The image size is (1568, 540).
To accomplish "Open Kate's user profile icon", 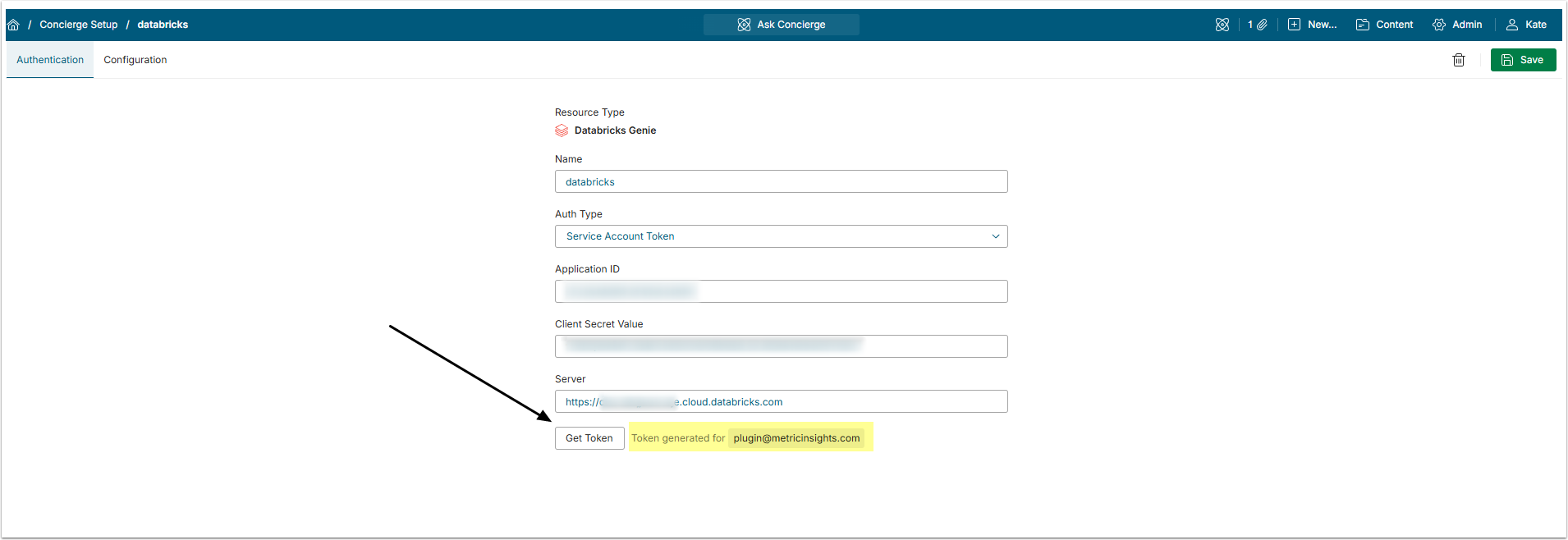I will tap(1512, 25).
